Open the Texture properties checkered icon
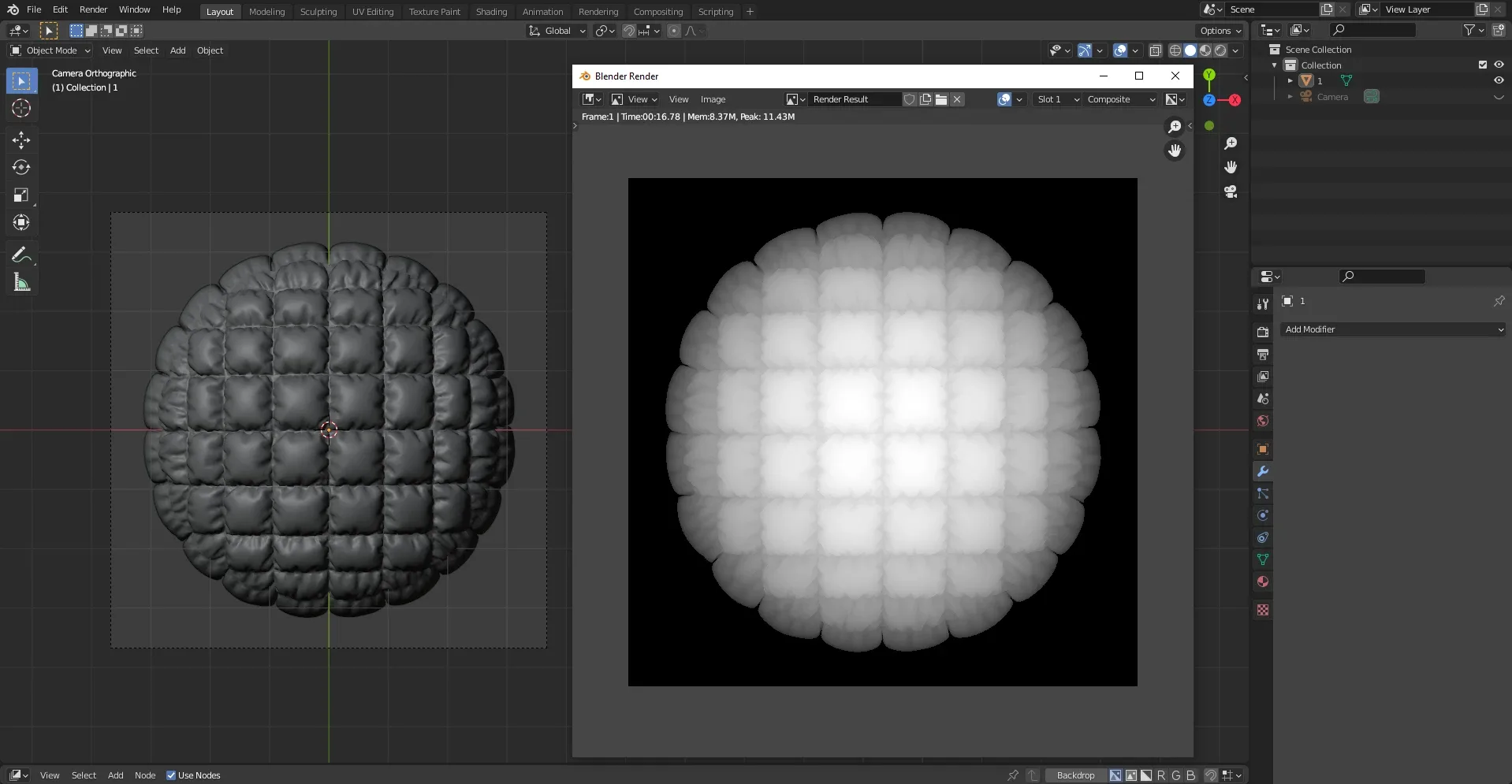The height and width of the screenshot is (784, 1512). tap(1262, 610)
